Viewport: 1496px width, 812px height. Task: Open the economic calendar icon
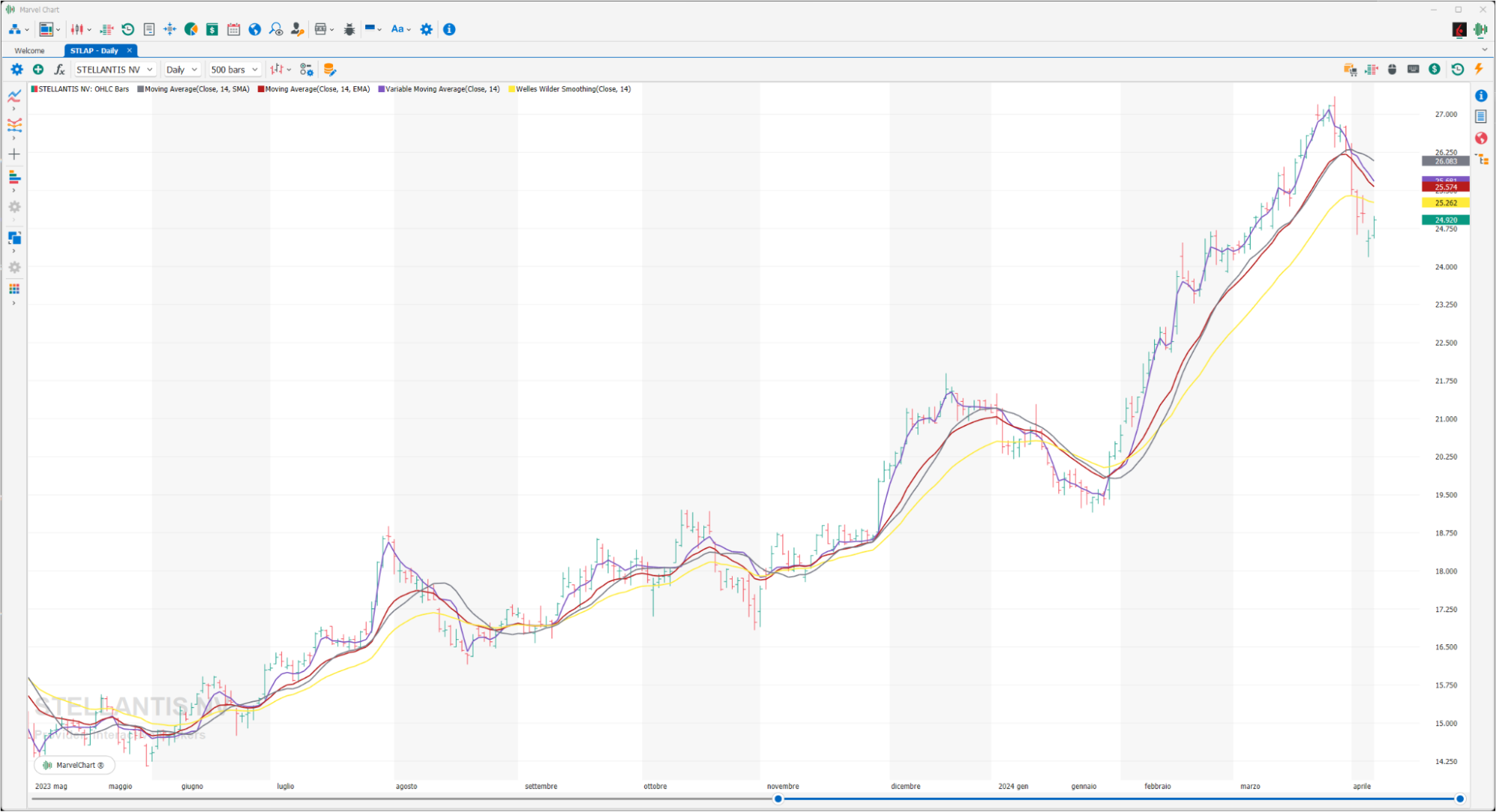(233, 29)
